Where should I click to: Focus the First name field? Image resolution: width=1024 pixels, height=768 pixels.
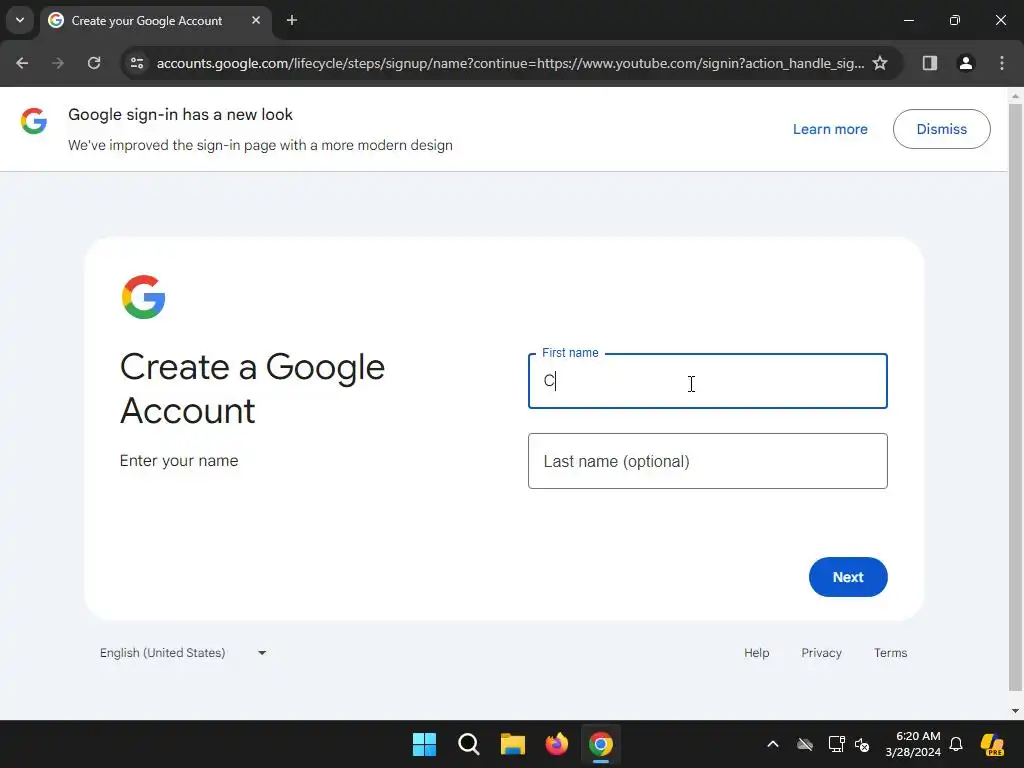point(708,381)
